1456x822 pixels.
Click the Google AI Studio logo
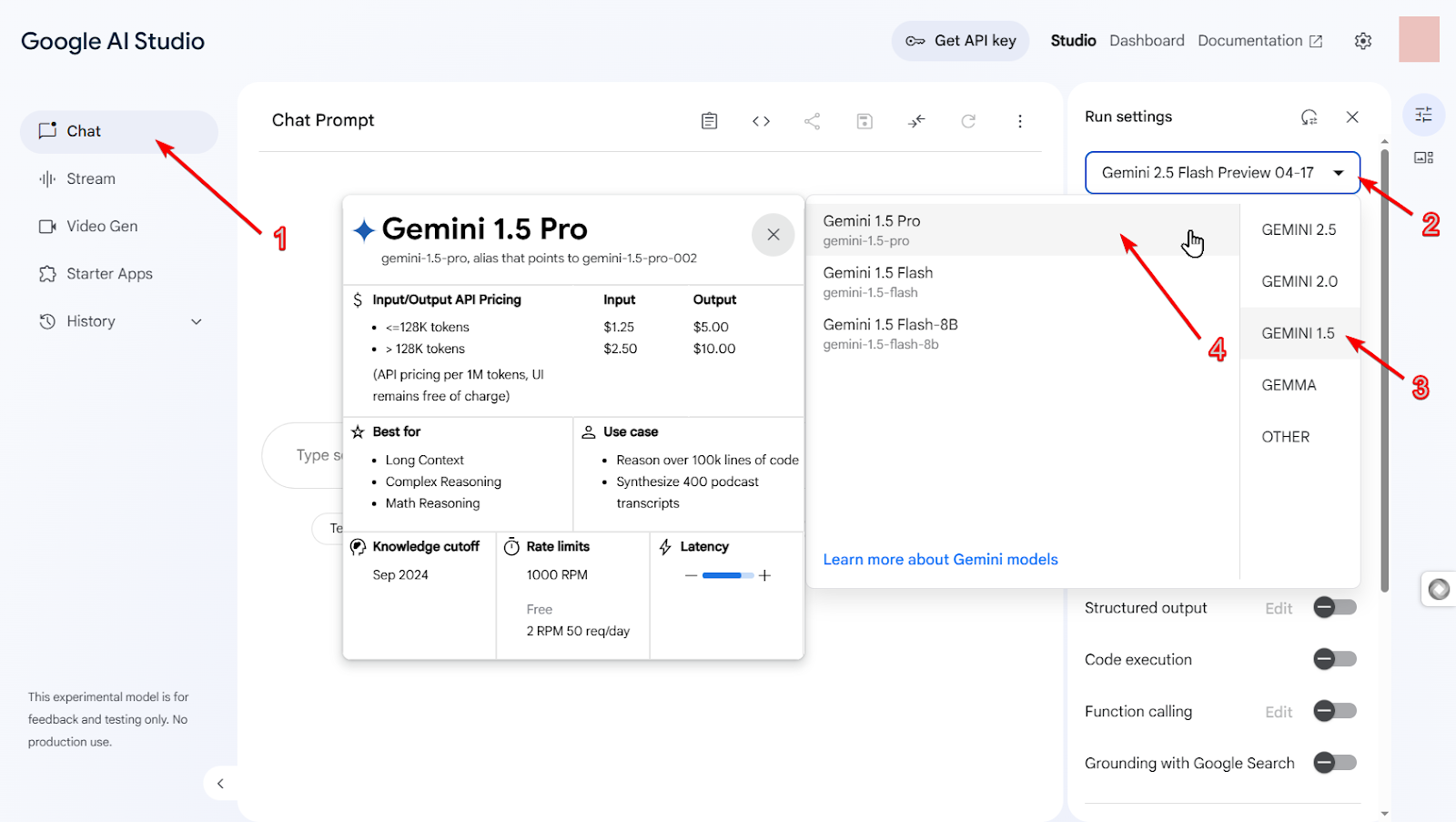113,41
